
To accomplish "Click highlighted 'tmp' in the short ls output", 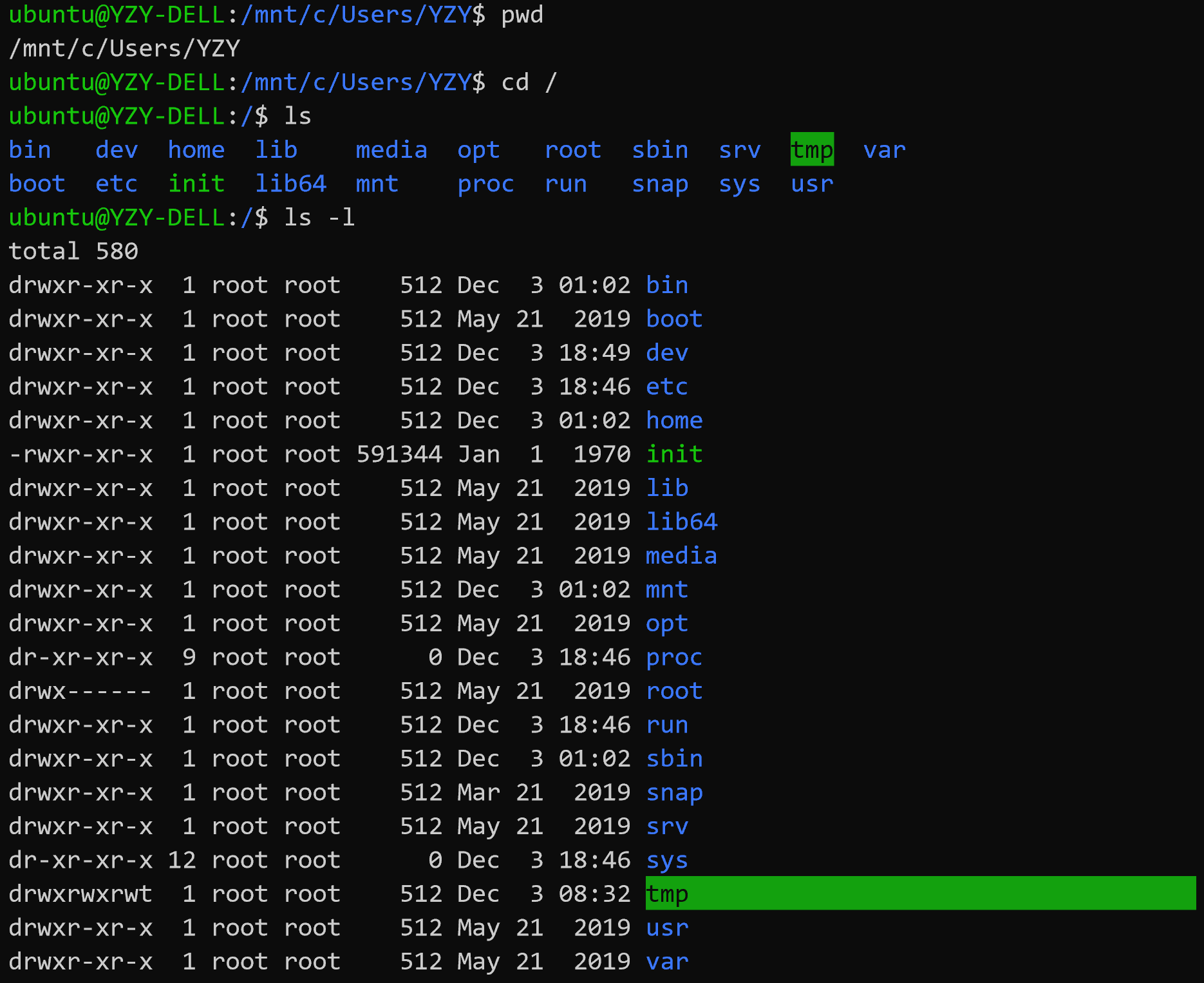I will click(813, 150).
